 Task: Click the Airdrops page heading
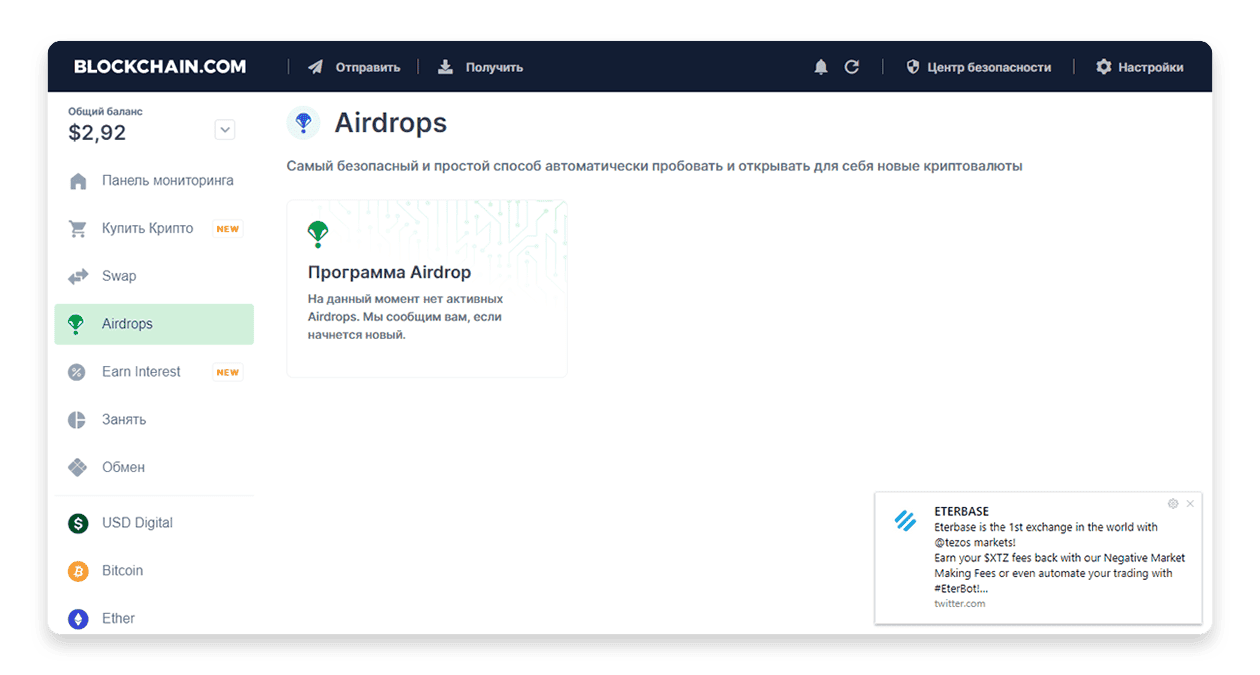[x=391, y=123]
